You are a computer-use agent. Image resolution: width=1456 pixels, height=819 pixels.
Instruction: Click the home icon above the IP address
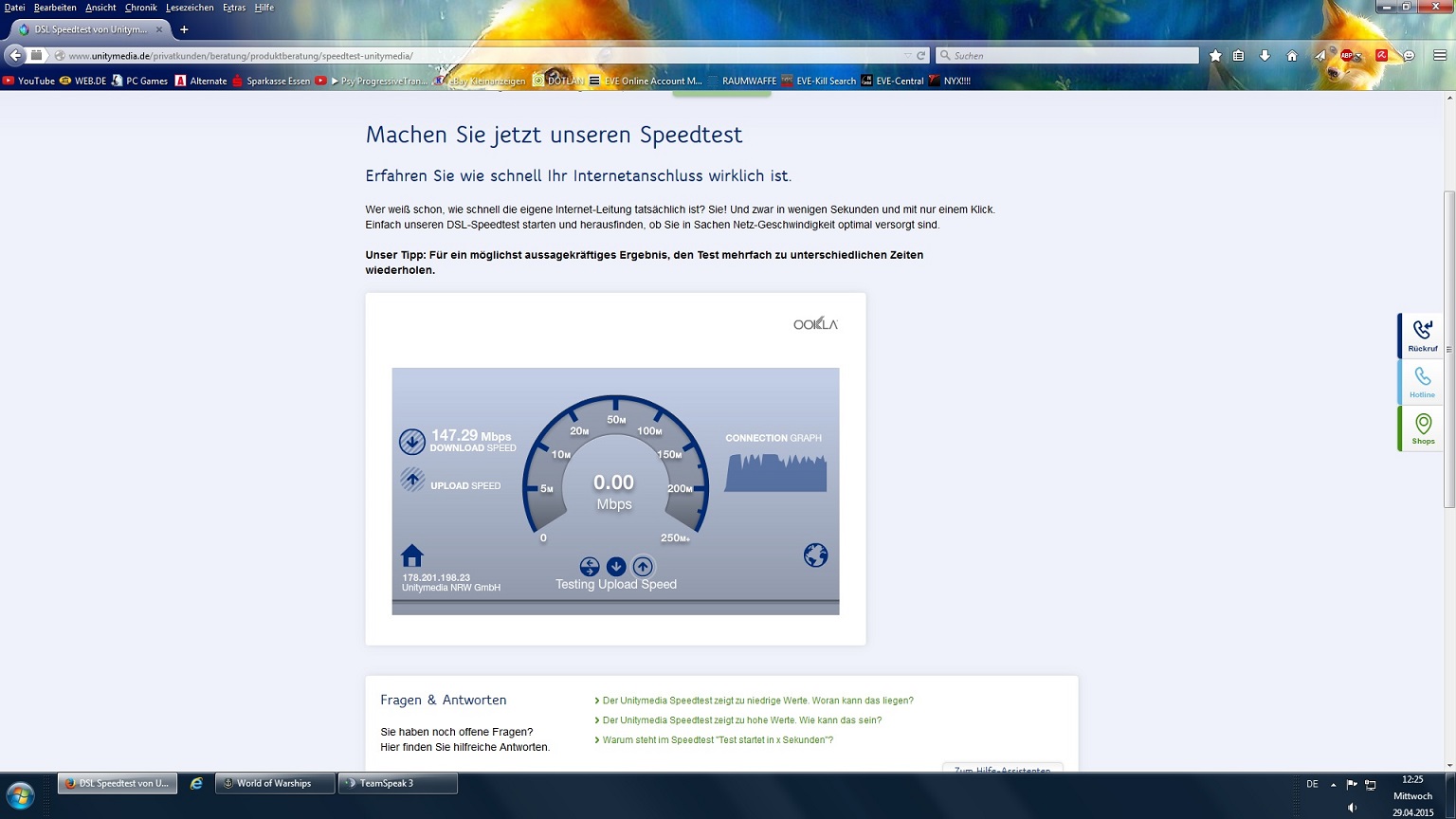click(x=412, y=555)
